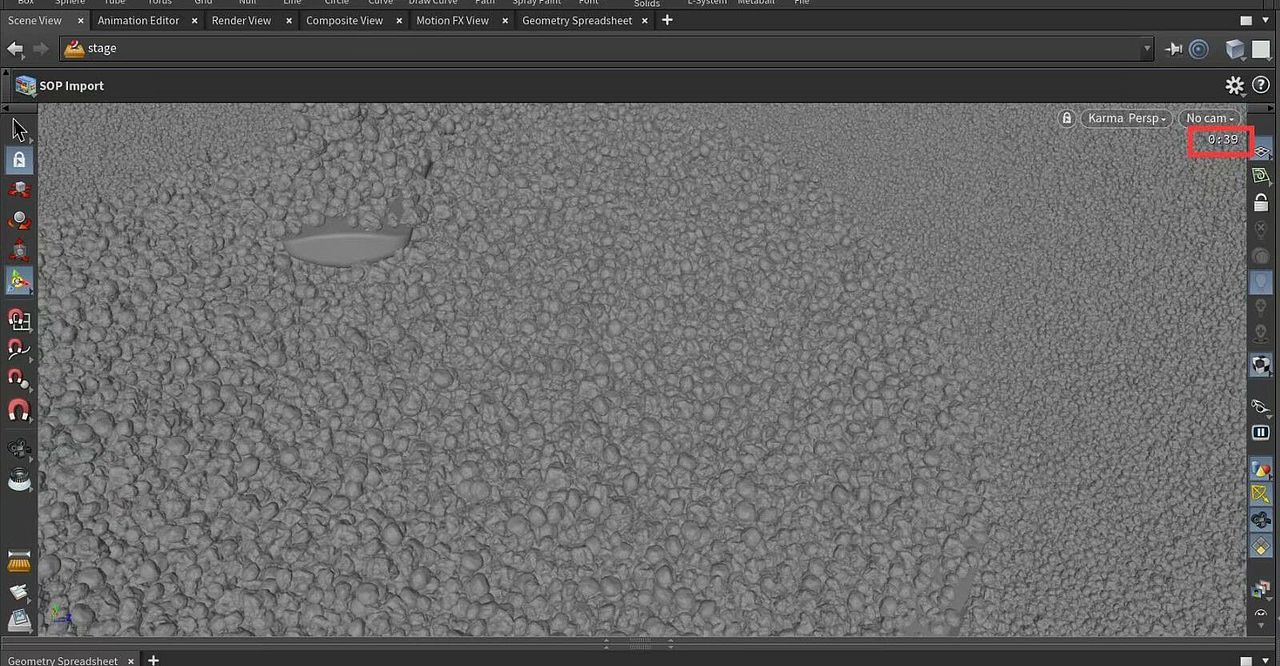Add a new pane tab with plus
Viewport: 1280px width, 666px height.
tap(667, 20)
